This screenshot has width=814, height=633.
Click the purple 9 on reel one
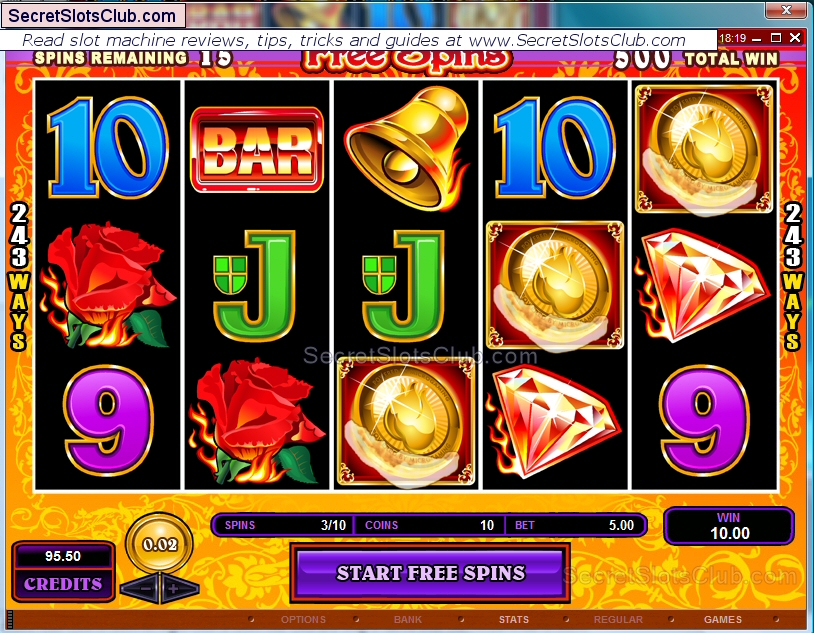108,421
